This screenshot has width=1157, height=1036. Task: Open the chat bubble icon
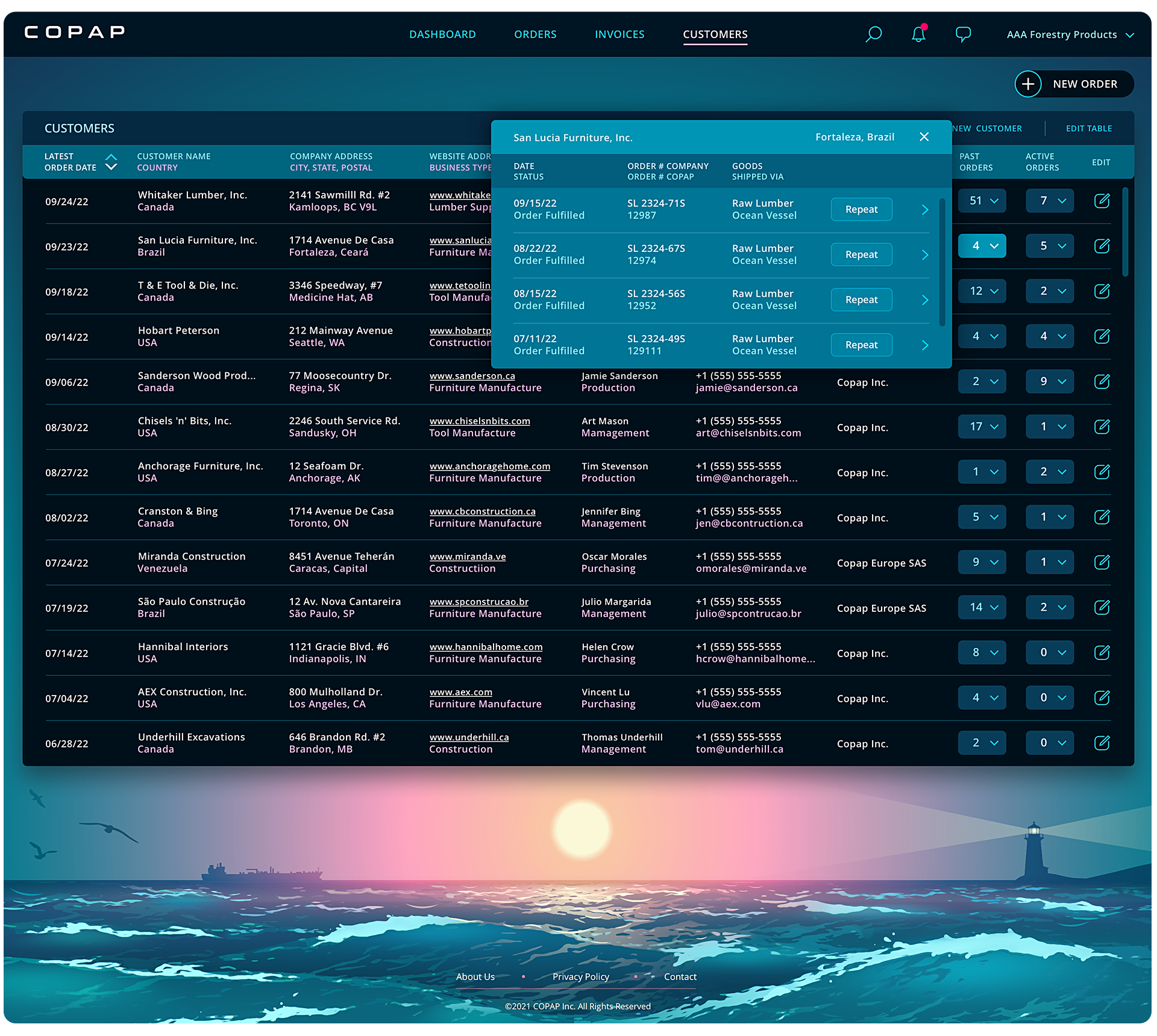pyautogui.click(x=963, y=34)
